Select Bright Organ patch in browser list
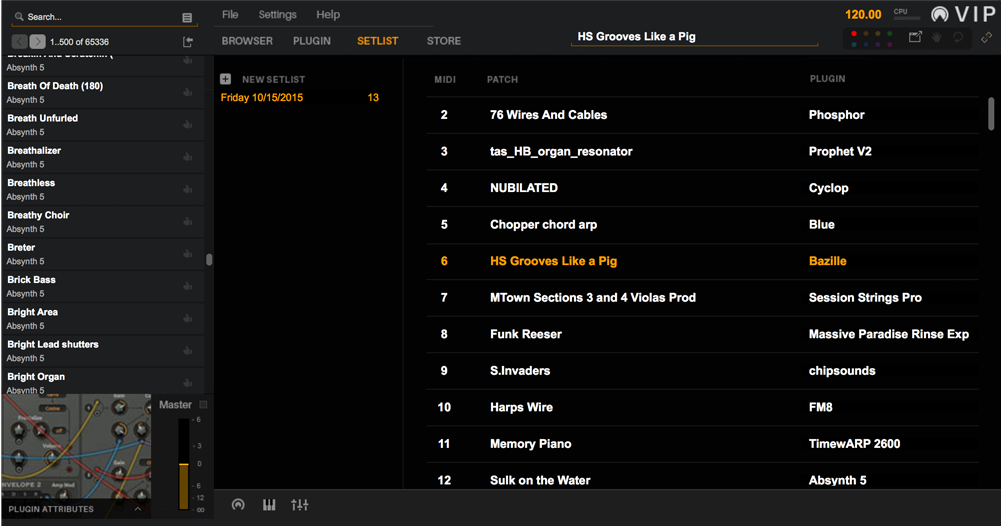 (x=102, y=382)
